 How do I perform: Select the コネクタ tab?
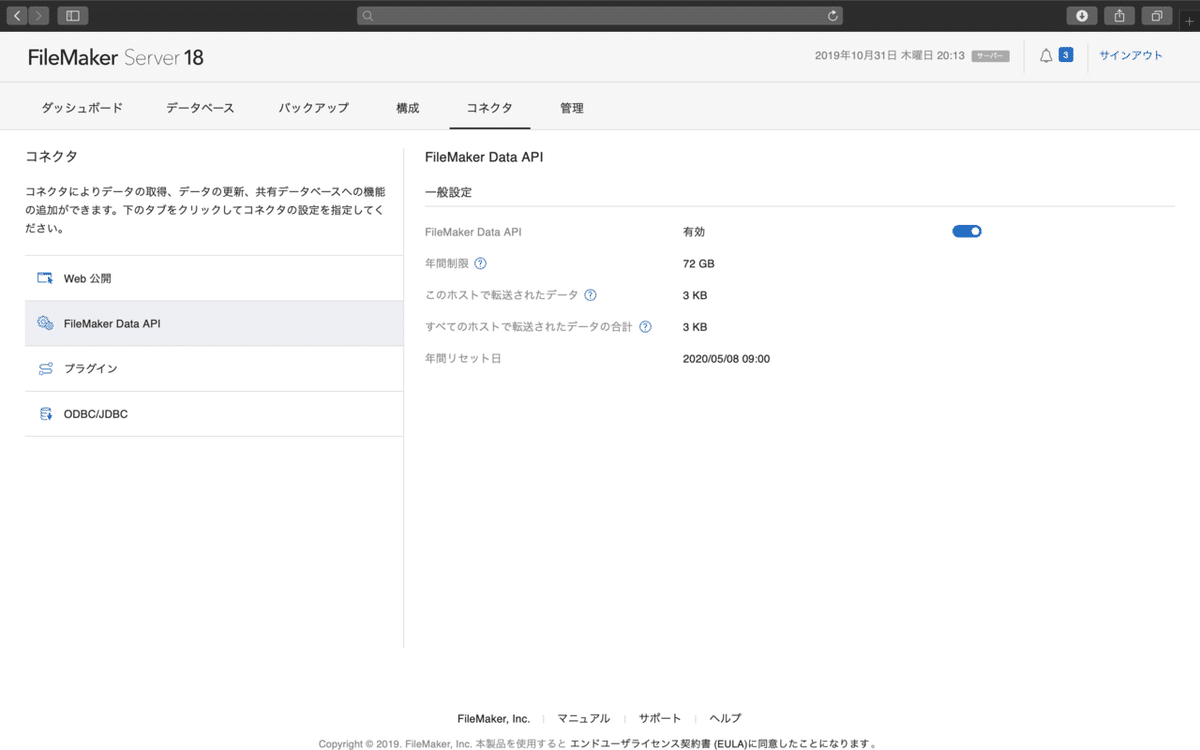click(x=490, y=108)
